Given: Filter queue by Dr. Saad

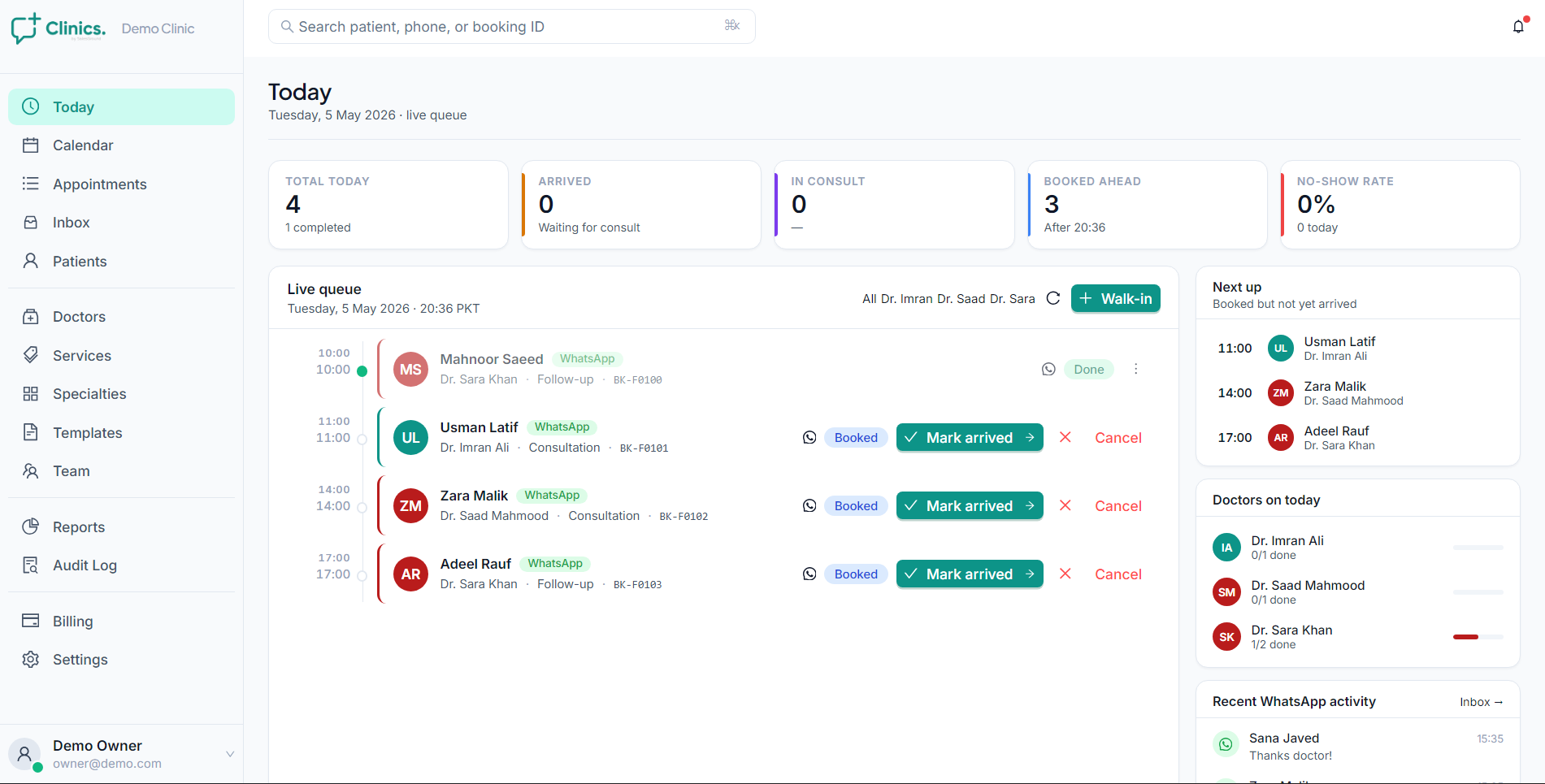Looking at the screenshot, I should coord(961,299).
